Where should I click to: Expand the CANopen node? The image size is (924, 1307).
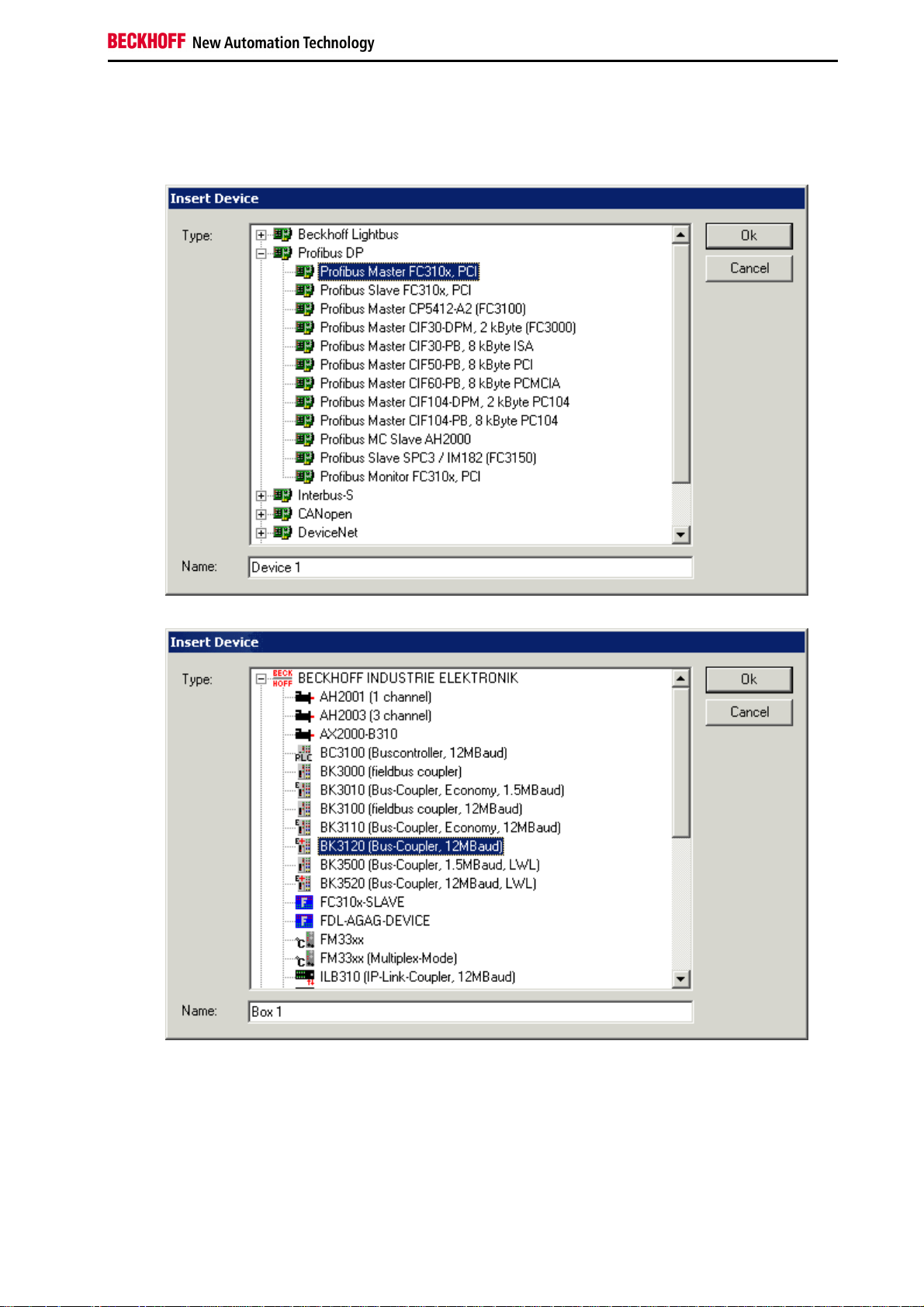tap(261, 514)
